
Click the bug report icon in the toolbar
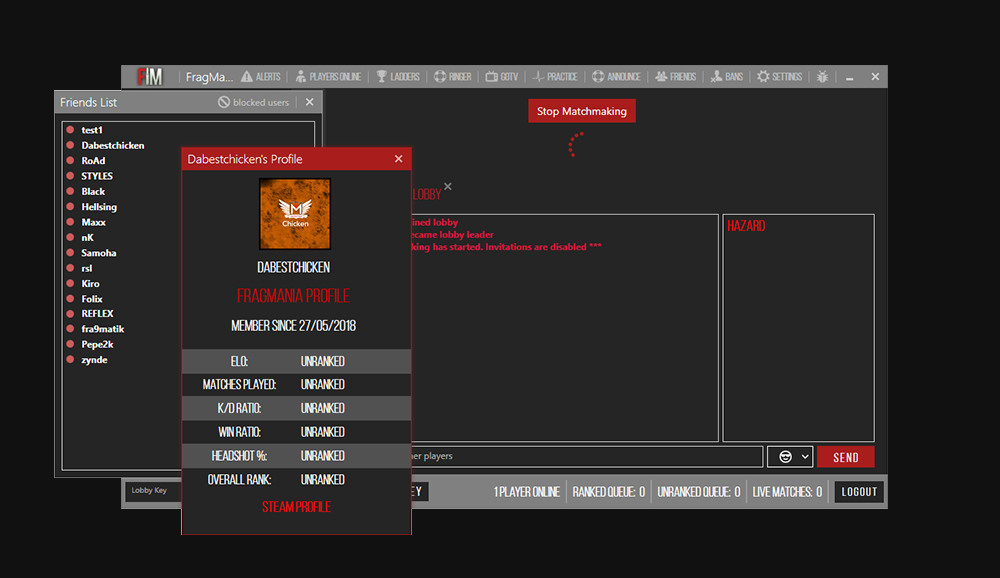click(x=822, y=76)
